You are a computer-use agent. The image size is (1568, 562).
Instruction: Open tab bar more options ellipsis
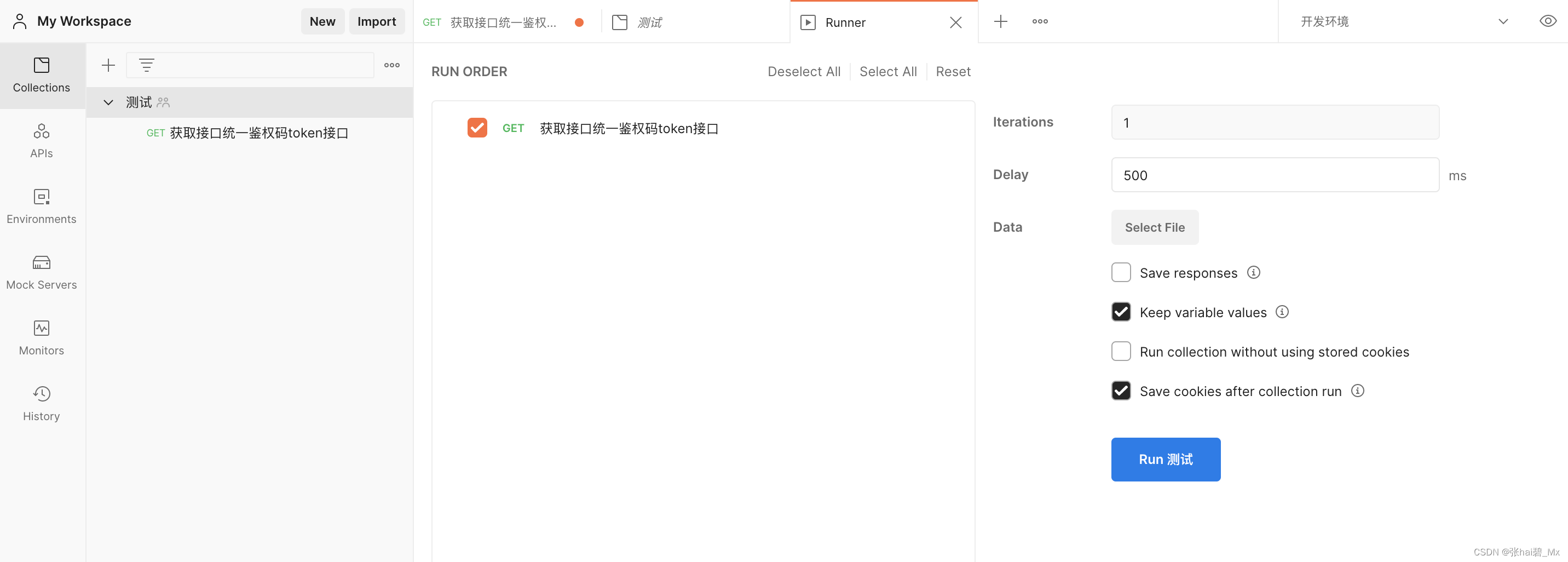coord(1040,22)
